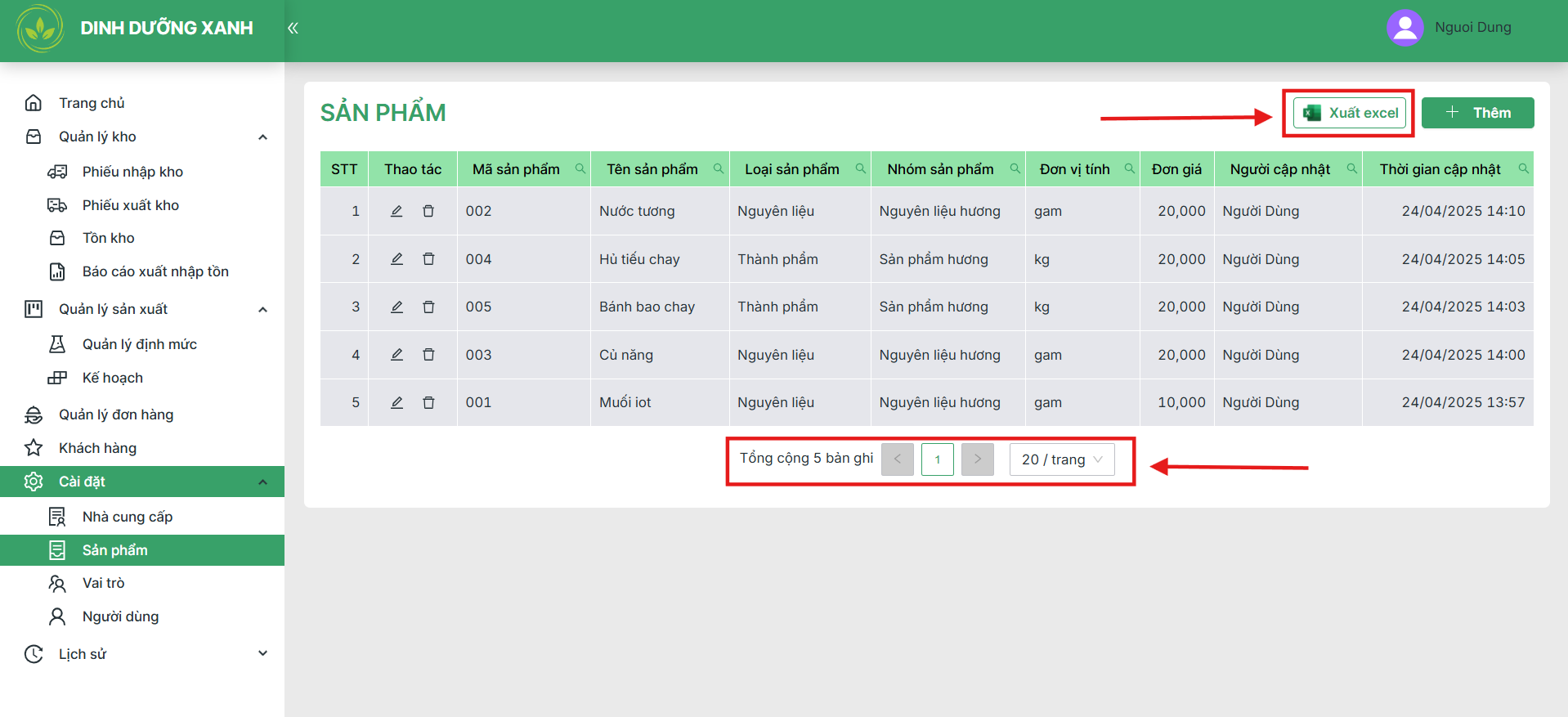Click edit pencil for product 005

[x=396, y=307]
